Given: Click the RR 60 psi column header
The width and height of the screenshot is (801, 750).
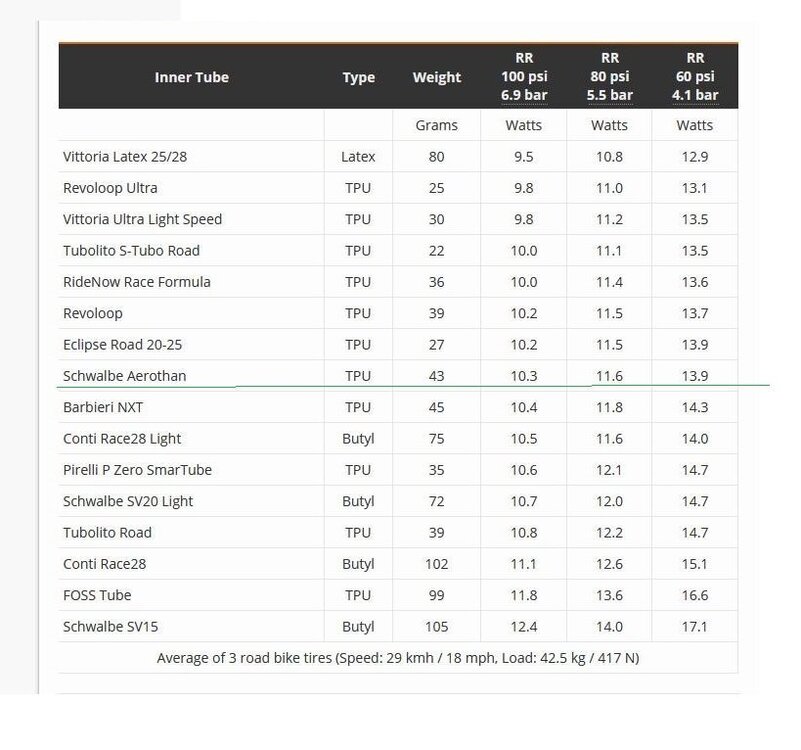Looking at the screenshot, I should click(x=694, y=77).
